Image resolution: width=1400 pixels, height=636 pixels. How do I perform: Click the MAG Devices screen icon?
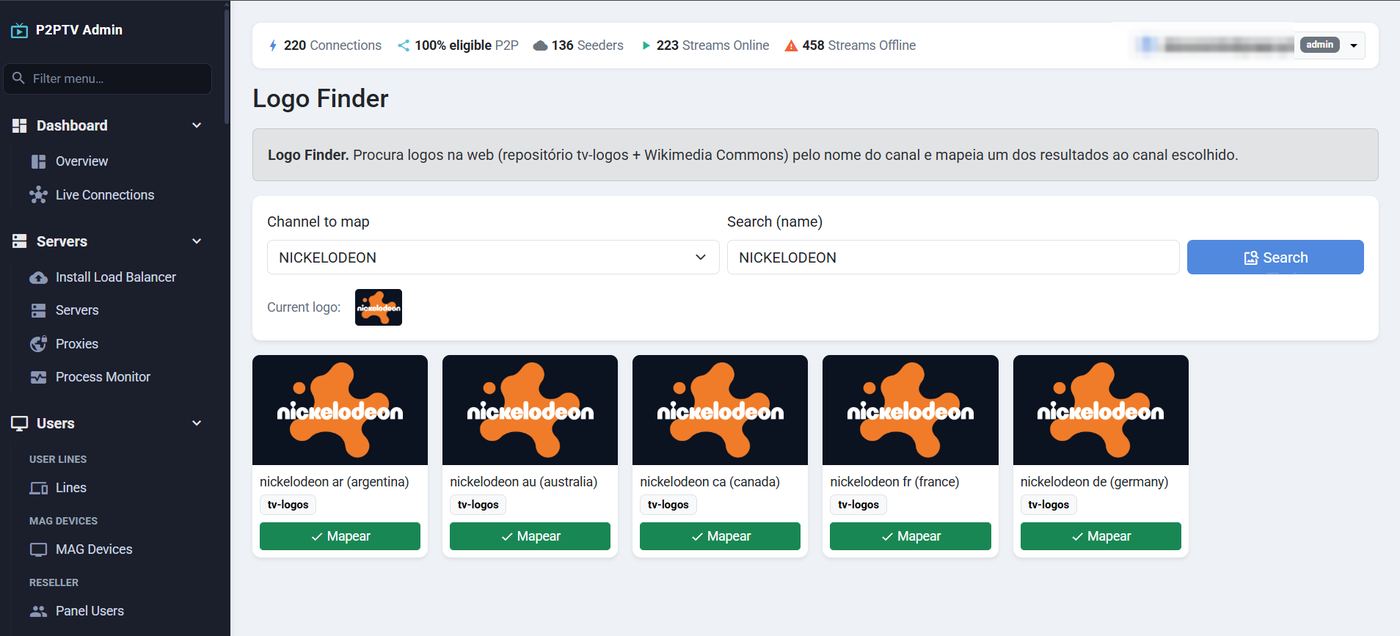[39, 549]
